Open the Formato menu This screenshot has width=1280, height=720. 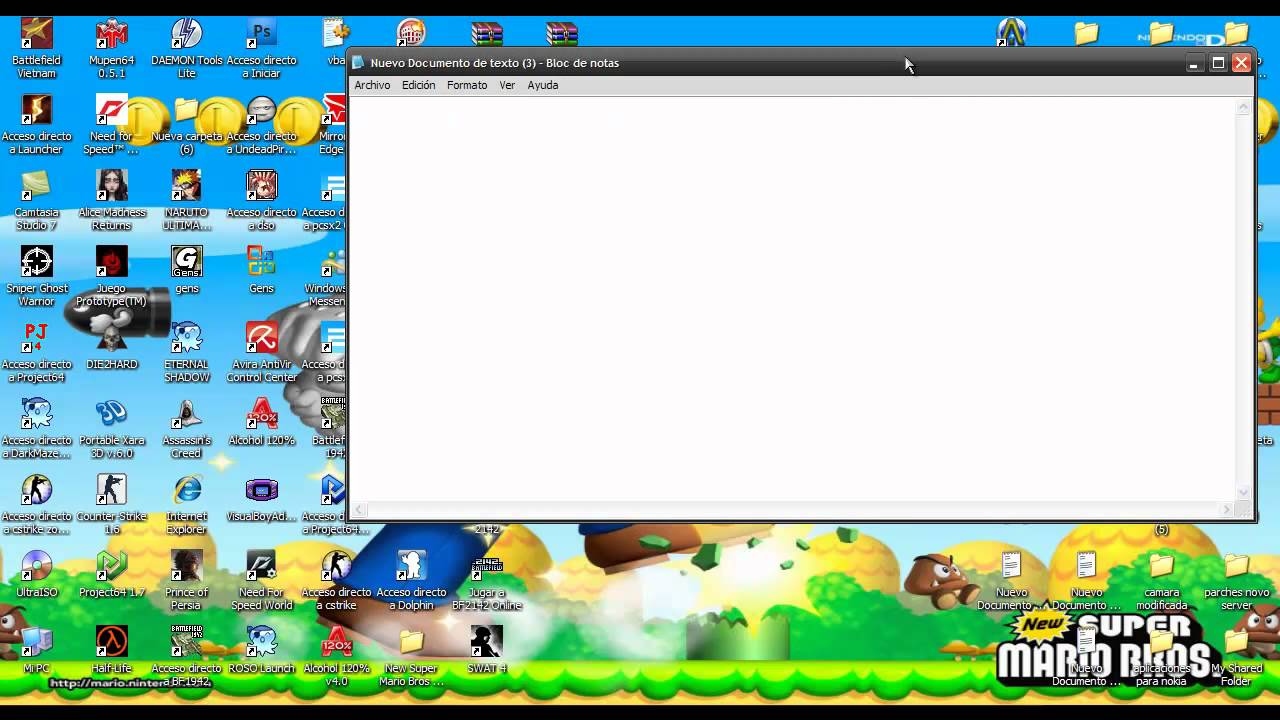466,85
